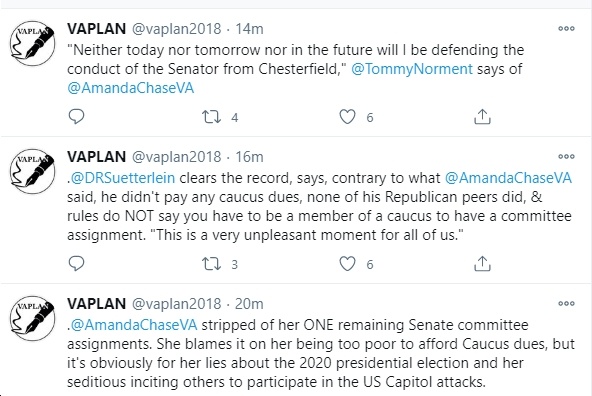Image resolution: width=592 pixels, height=396 pixels.
Task: Open VAPLAN display name on the 16m tweet
Action: point(97,157)
